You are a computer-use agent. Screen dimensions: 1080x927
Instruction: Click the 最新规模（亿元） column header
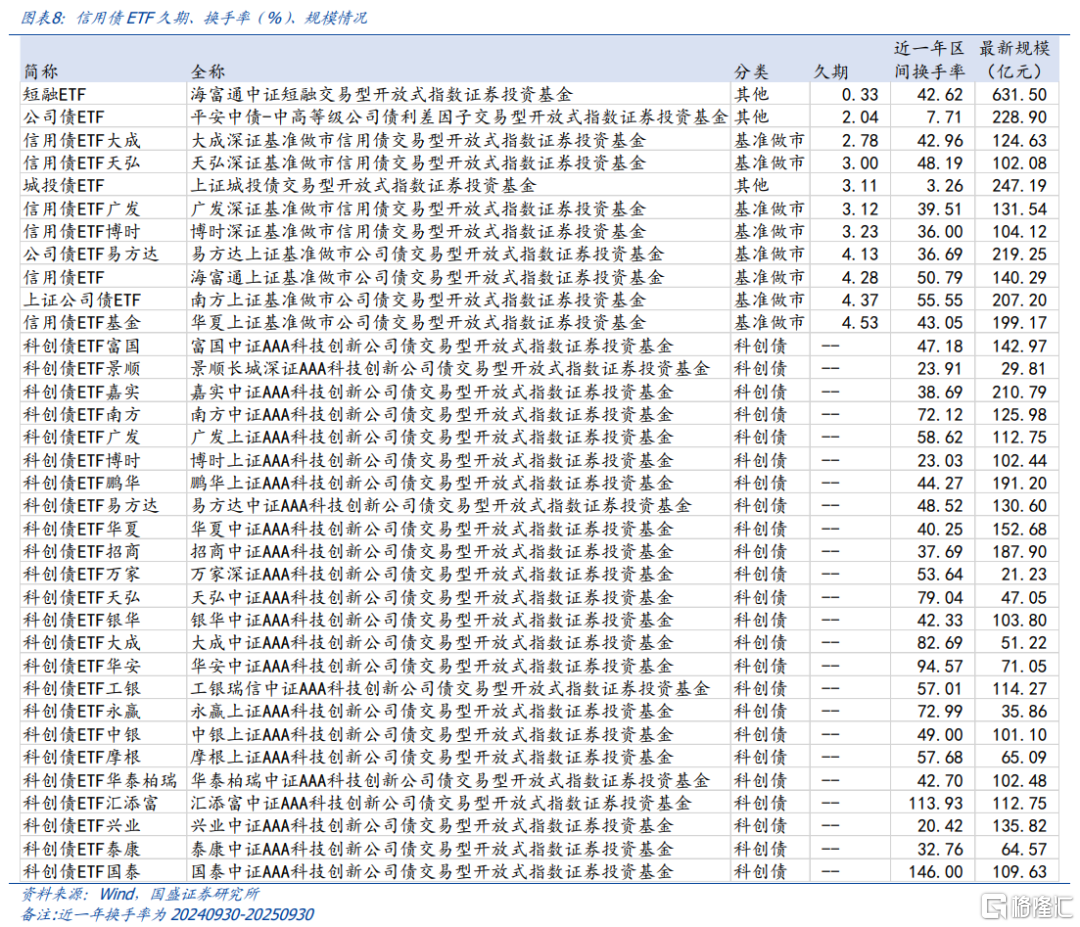[x=1014, y=60]
